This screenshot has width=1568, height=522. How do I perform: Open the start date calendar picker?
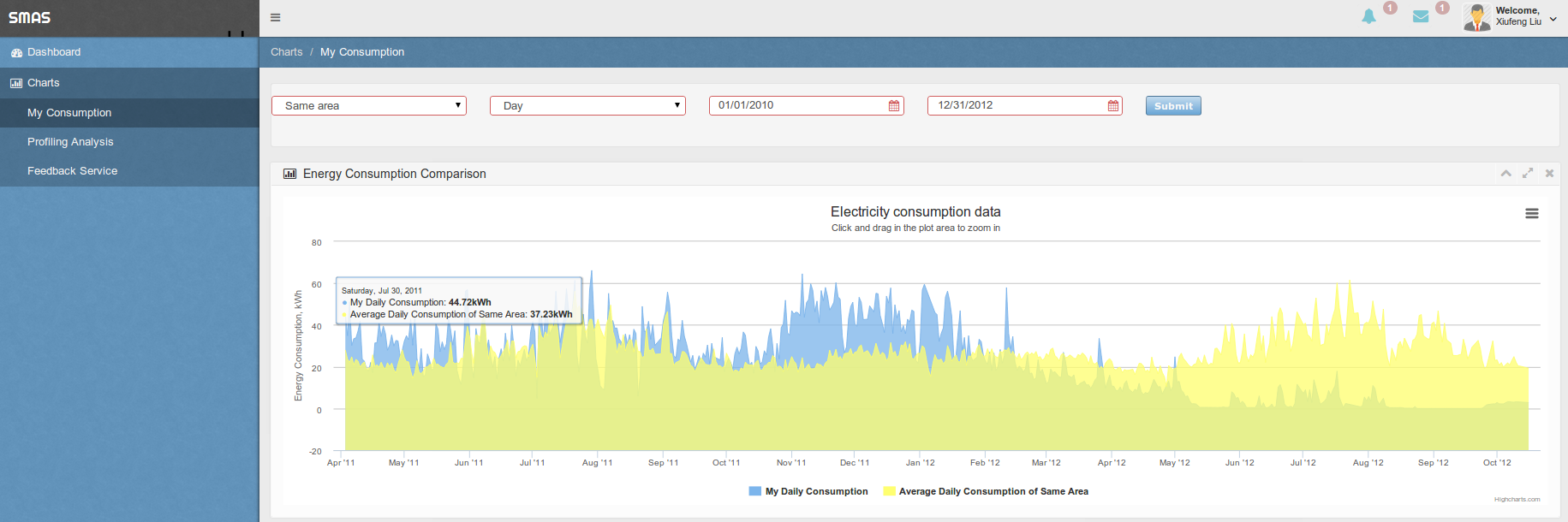[x=894, y=106]
